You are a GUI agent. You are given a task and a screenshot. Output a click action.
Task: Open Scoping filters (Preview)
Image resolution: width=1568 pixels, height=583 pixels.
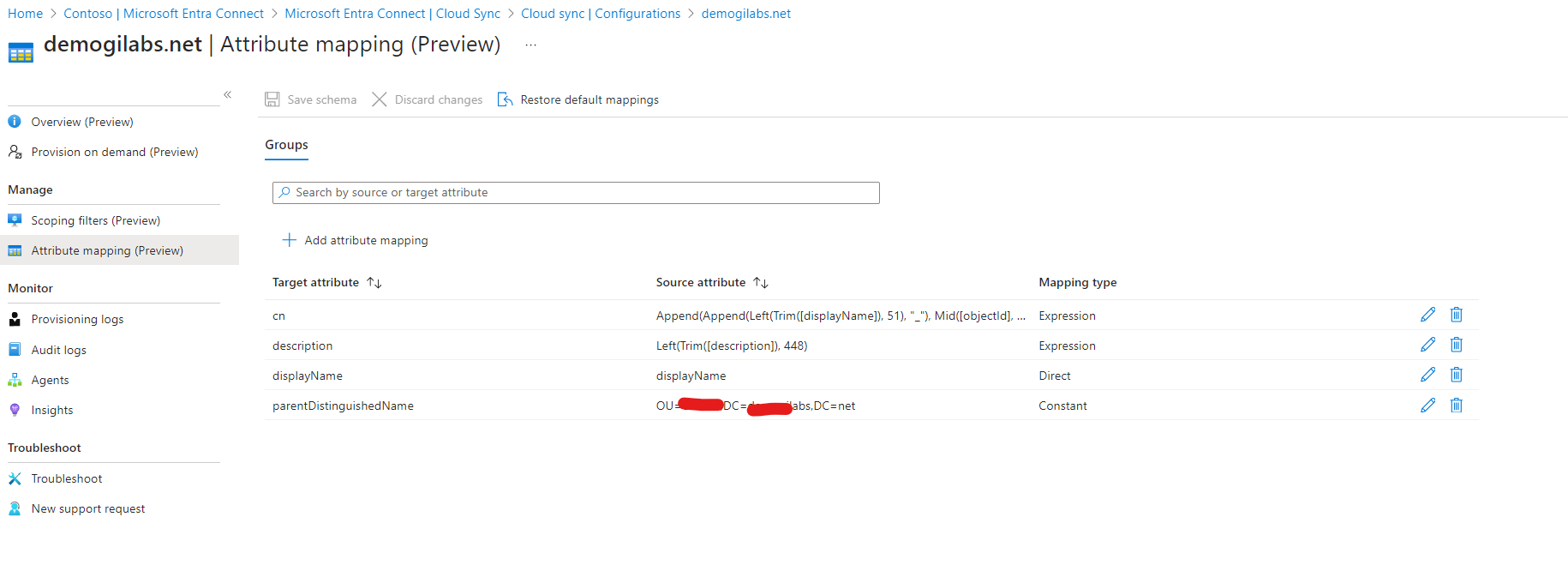pyautogui.click(x=96, y=220)
